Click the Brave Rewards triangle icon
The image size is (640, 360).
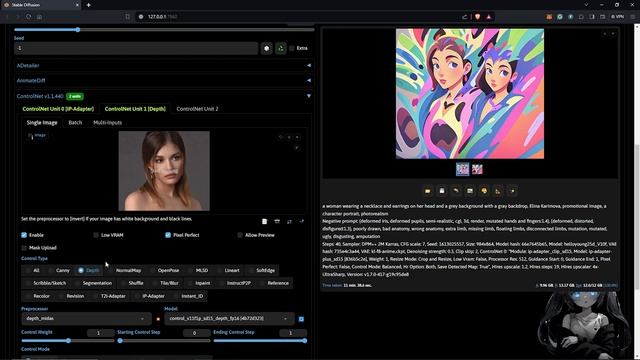point(489,17)
